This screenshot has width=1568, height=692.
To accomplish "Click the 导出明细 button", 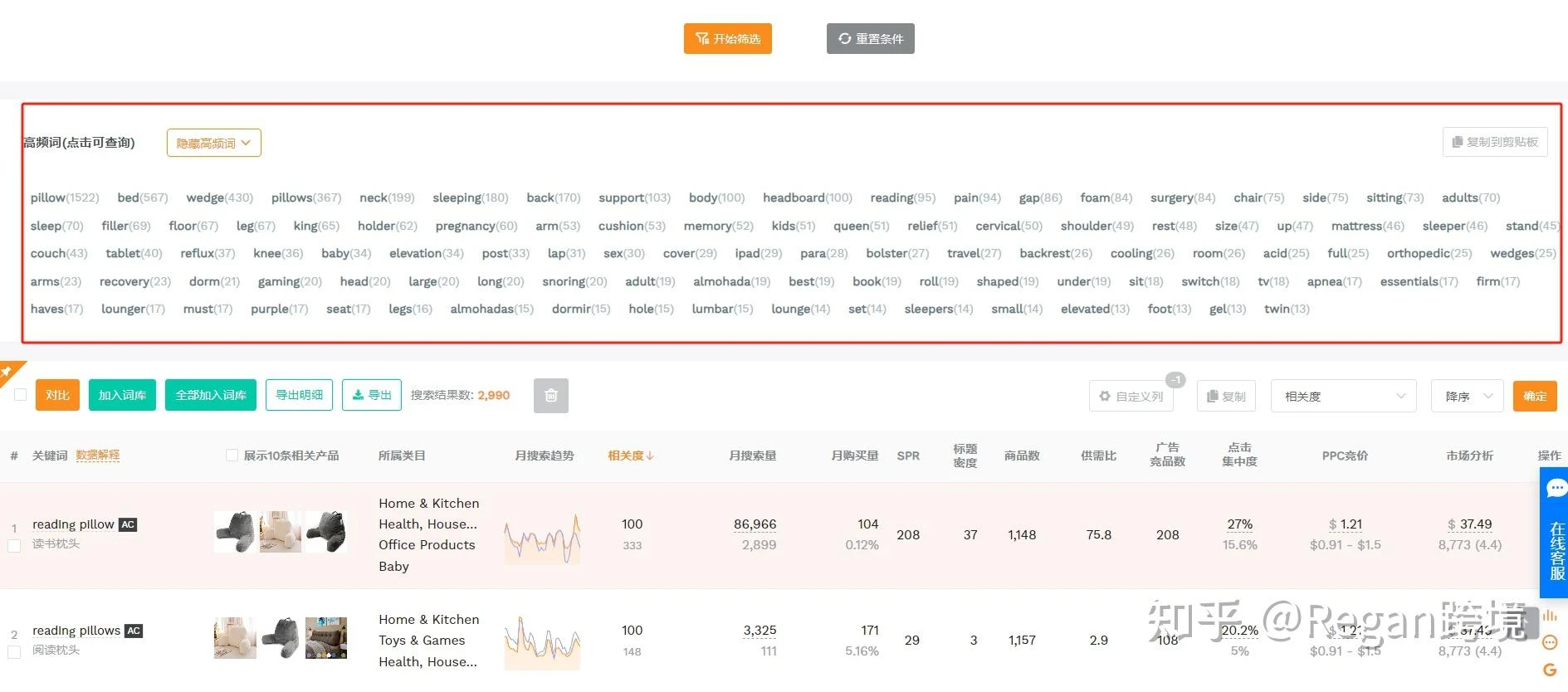I will coord(299,395).
